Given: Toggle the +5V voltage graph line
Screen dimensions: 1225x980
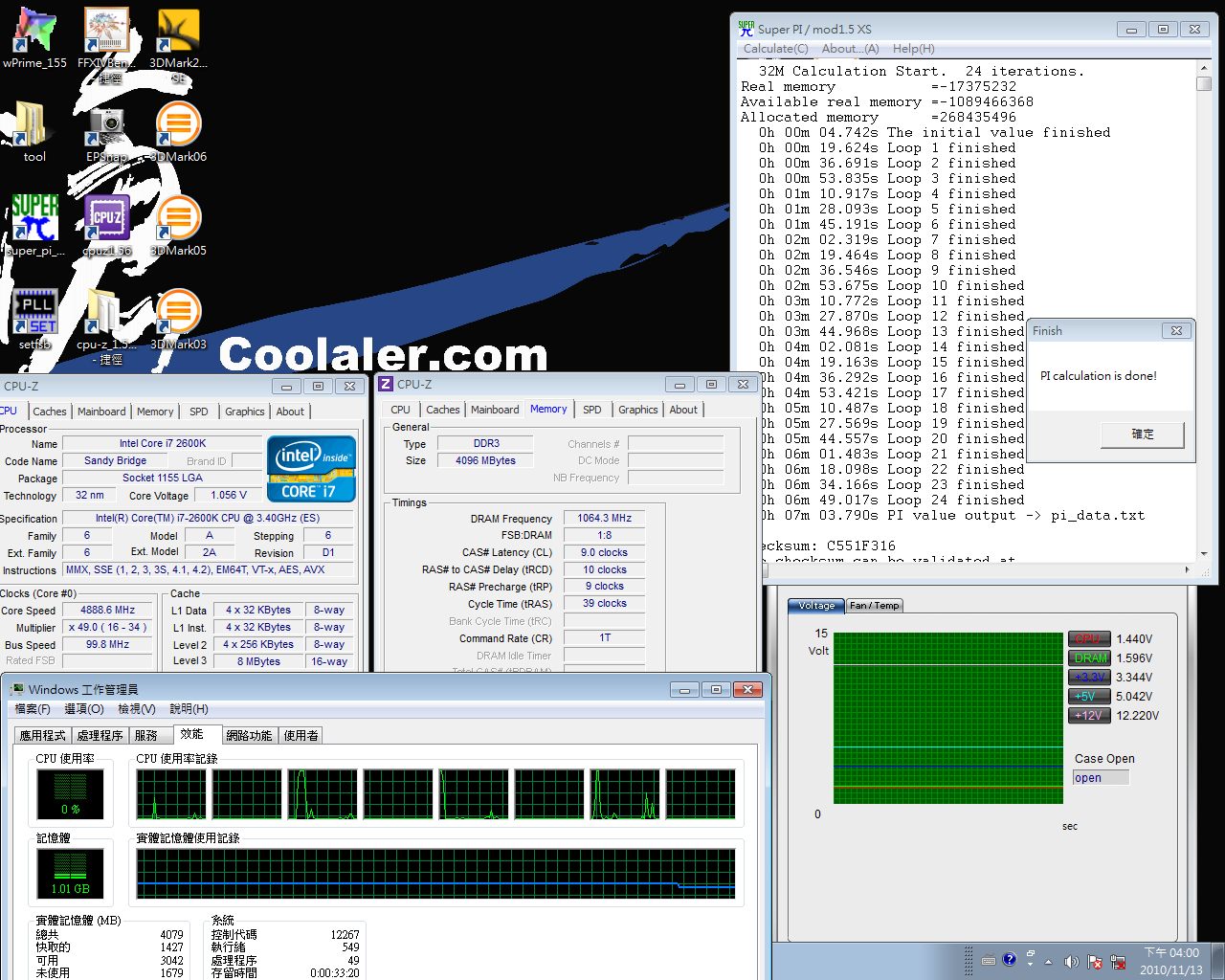Looking at the screenshot, I should coord(1089,697).
